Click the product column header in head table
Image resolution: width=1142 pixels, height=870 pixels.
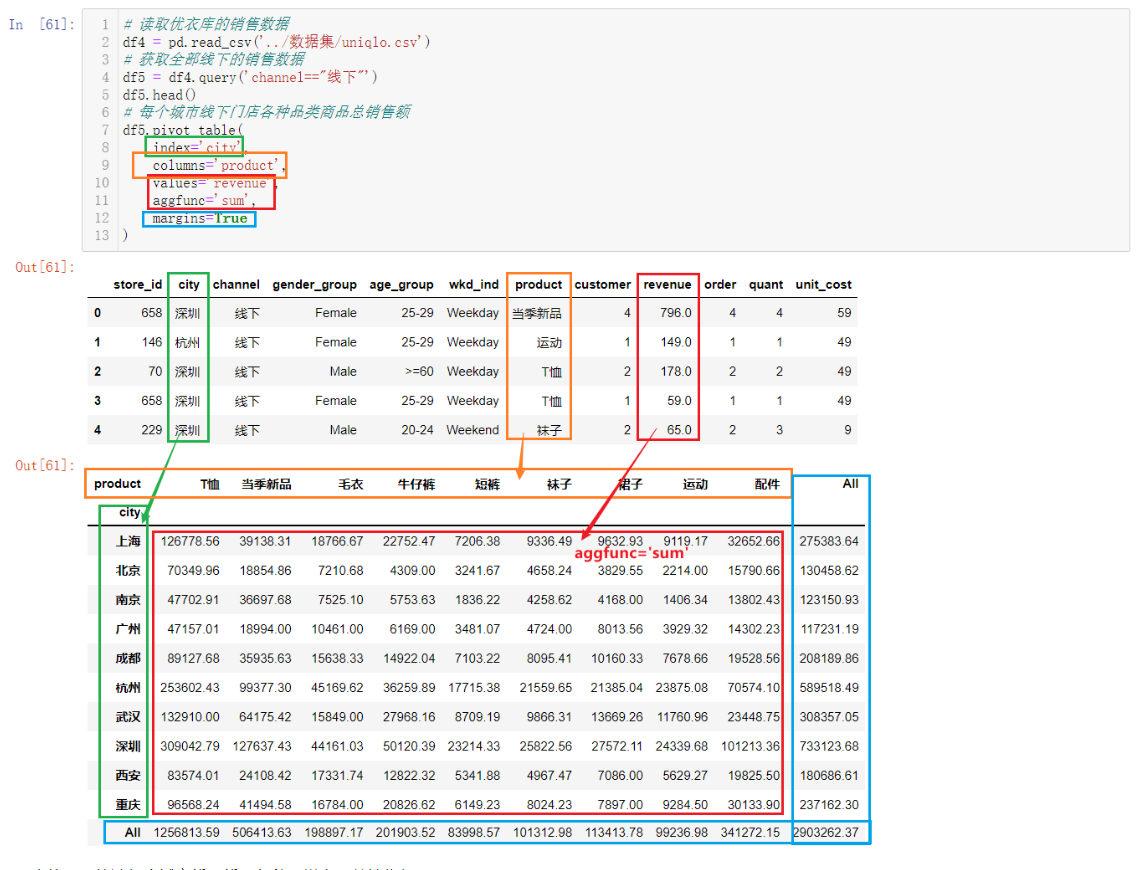[539, 285]
